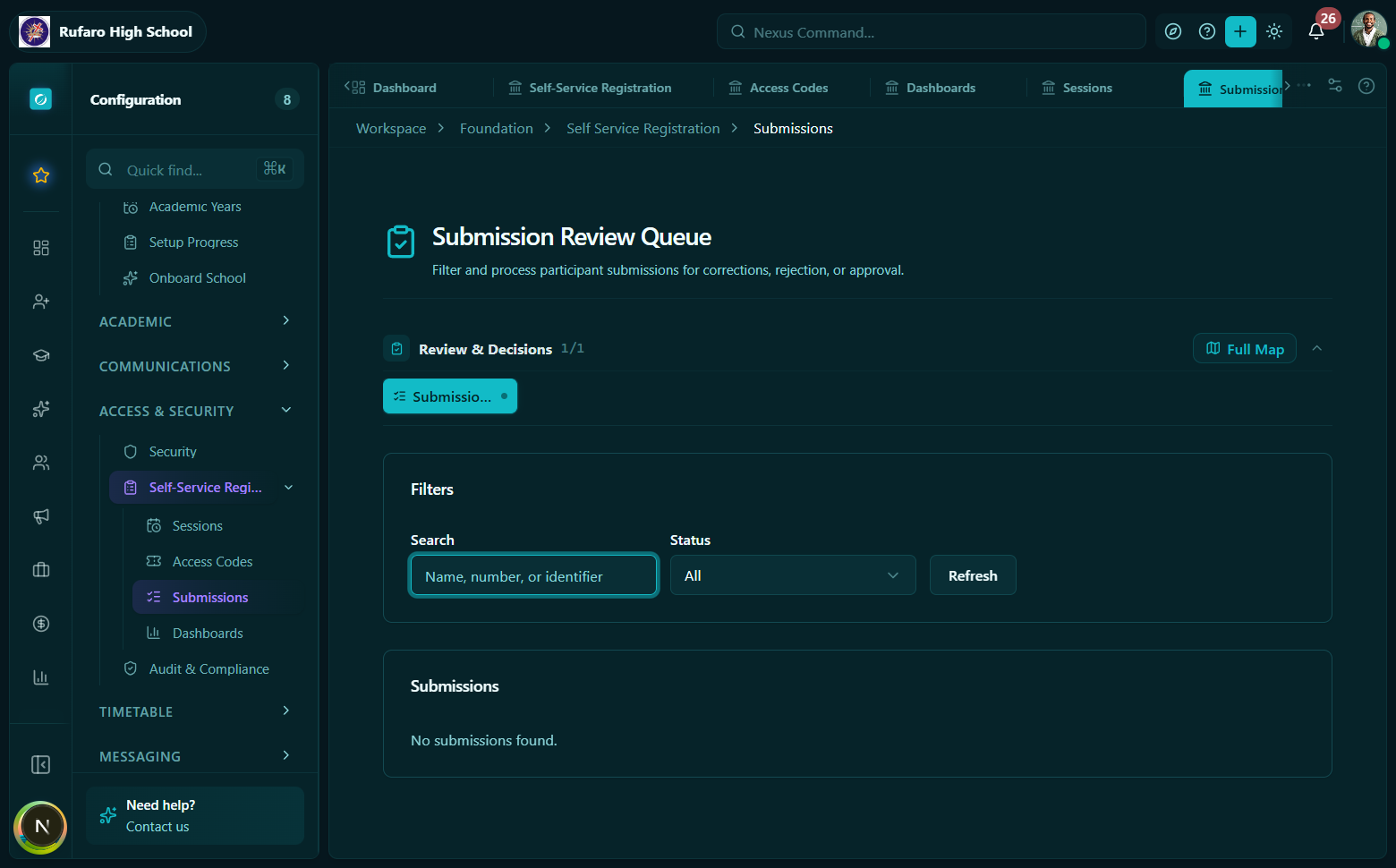Collapse the sidebar panel toggle icon

click(41, 764)
